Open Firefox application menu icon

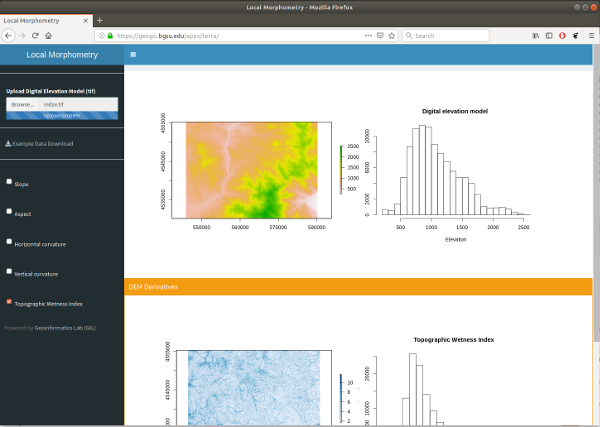click(x=591, y=35)
